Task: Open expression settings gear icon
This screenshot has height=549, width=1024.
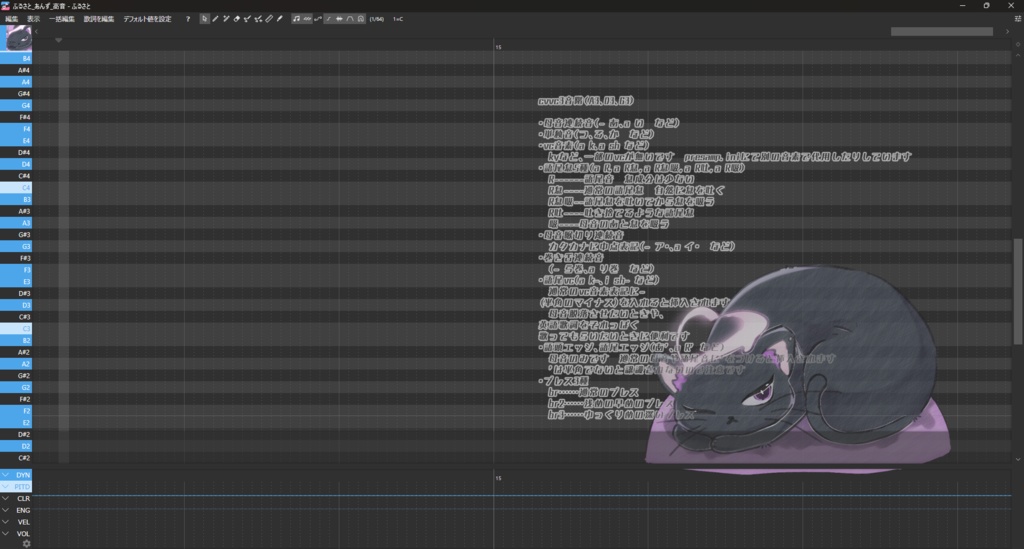Action: (x=27, y=544)
